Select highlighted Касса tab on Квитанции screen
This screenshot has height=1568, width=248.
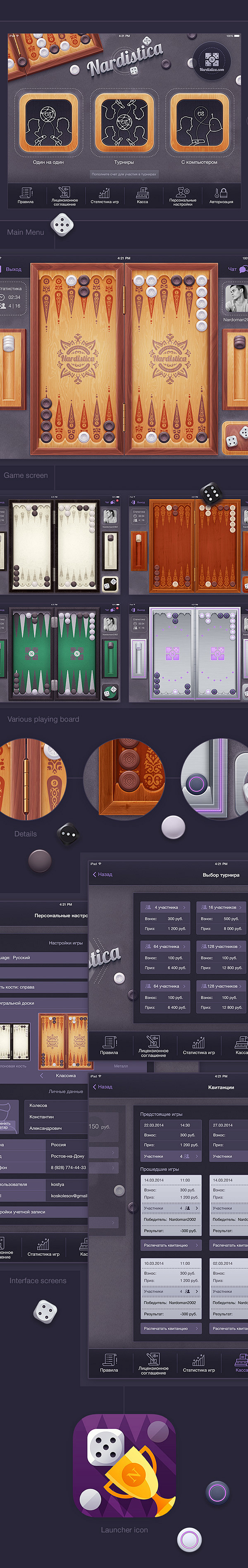click(x=241, y=1363)
